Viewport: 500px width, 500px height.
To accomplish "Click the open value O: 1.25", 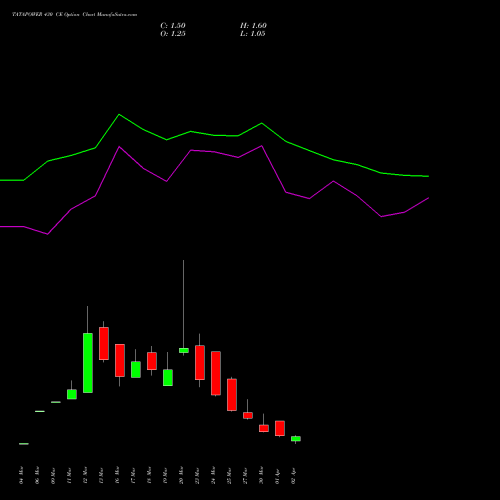I will (173, 34).
